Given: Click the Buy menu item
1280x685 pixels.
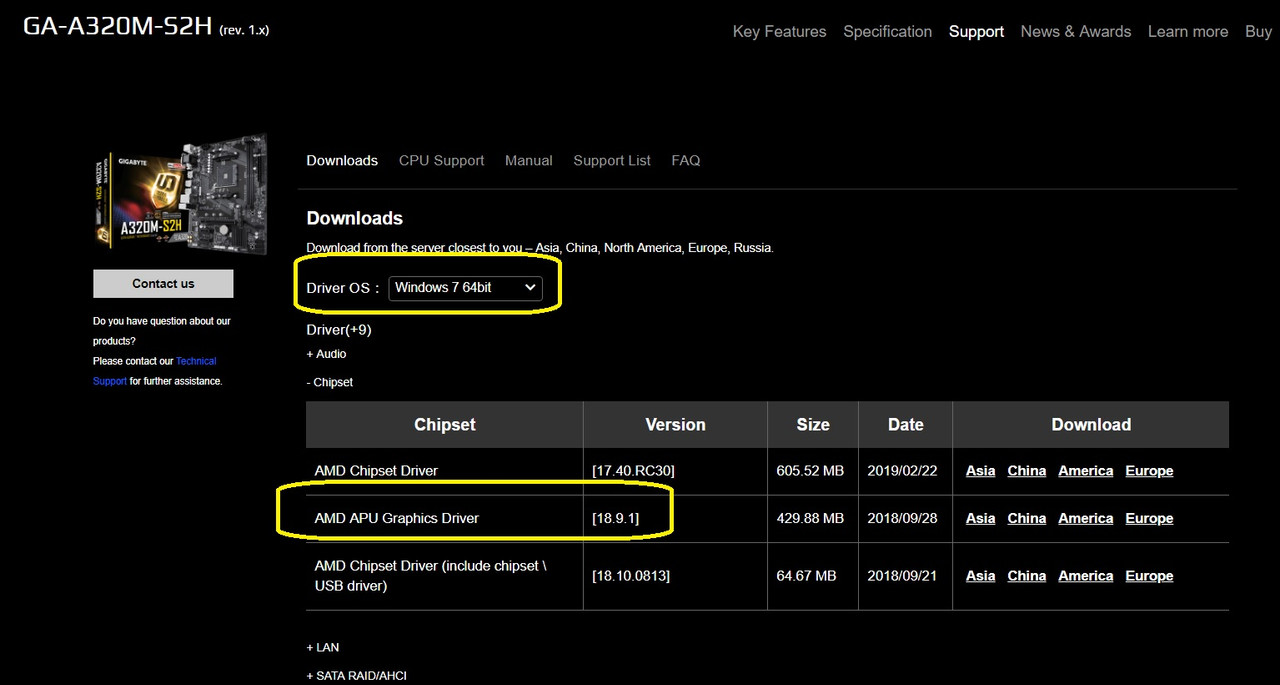Looking at the screenshot, I should pyautogui.click(x=1258, y=31).
